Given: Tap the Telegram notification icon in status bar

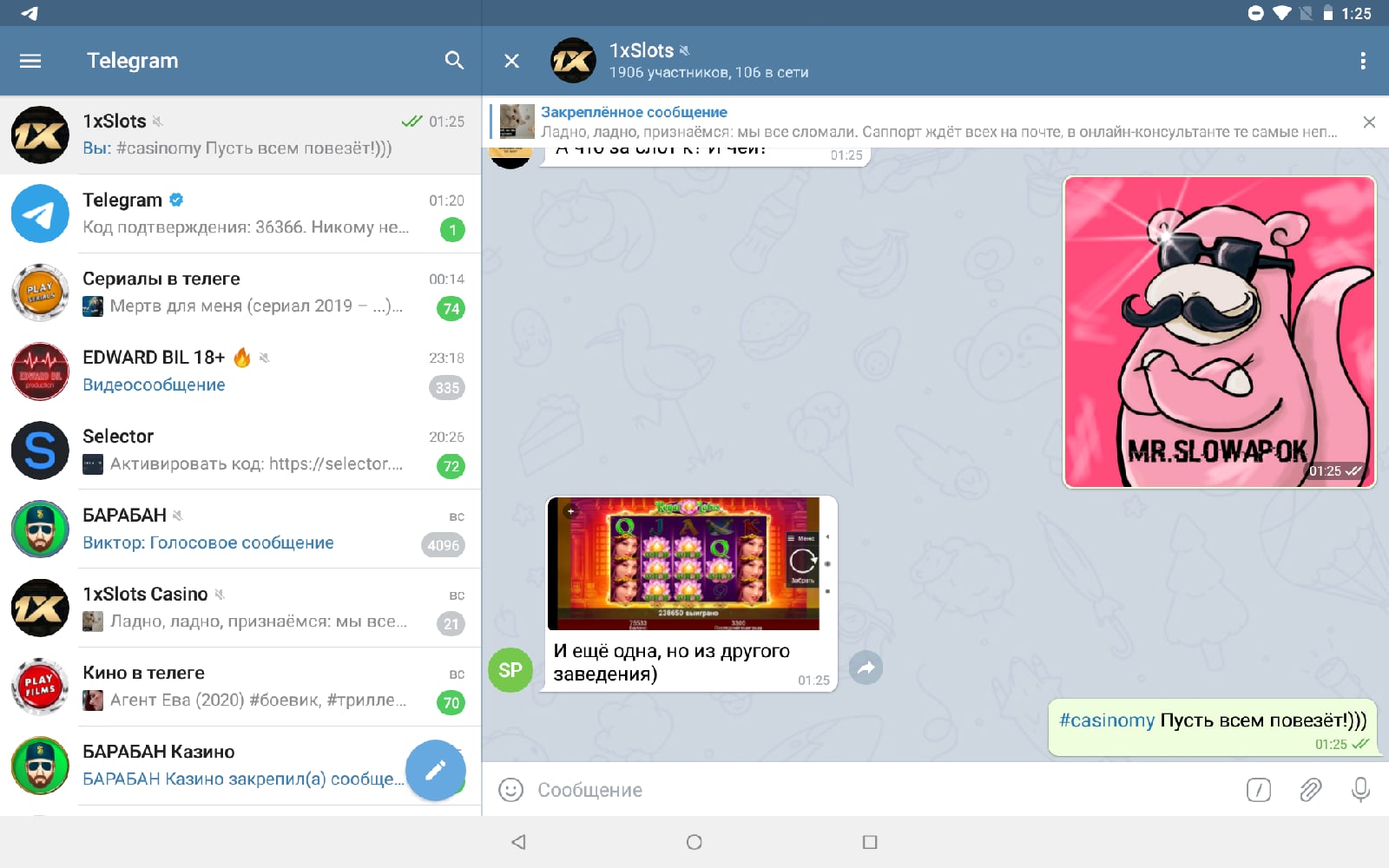Looking at the screenshot, I should pyautogui.click(x=30, y=13).
